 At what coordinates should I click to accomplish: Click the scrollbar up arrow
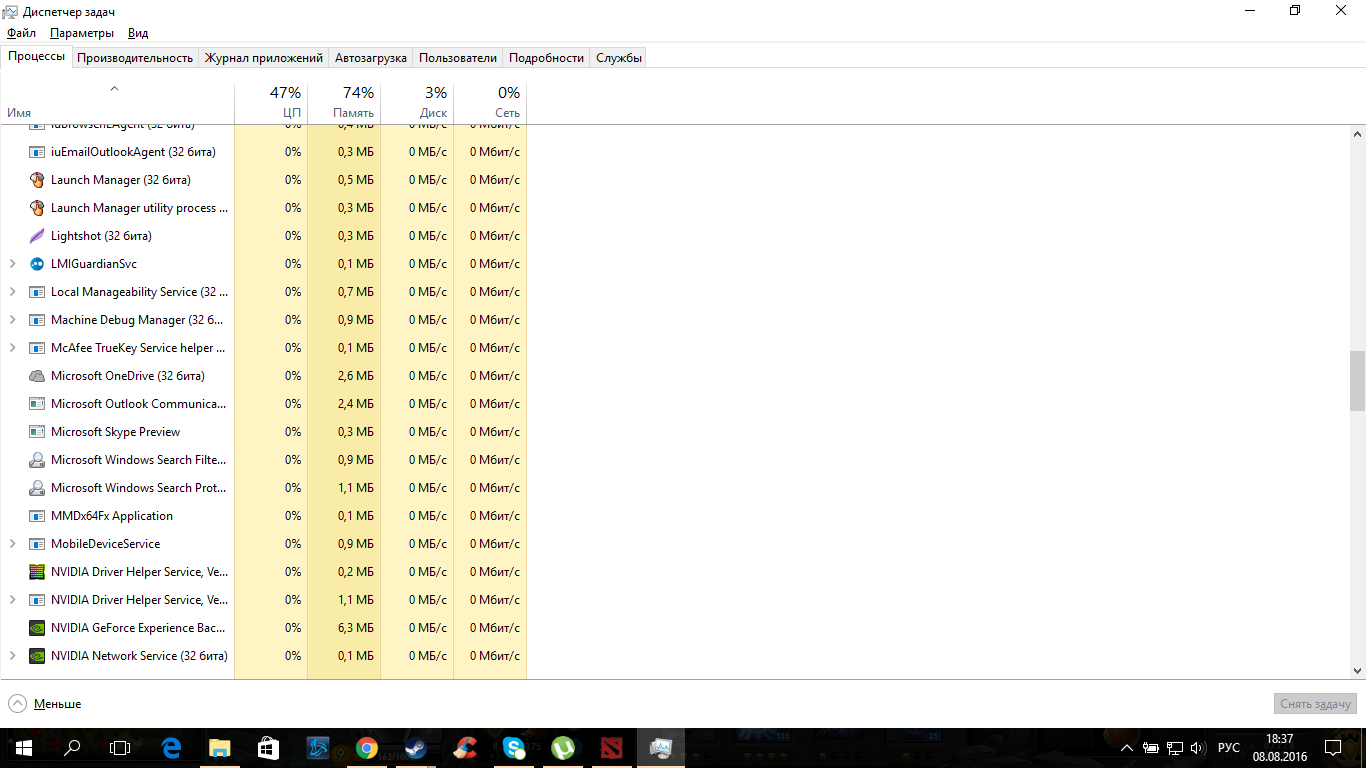1357,134
